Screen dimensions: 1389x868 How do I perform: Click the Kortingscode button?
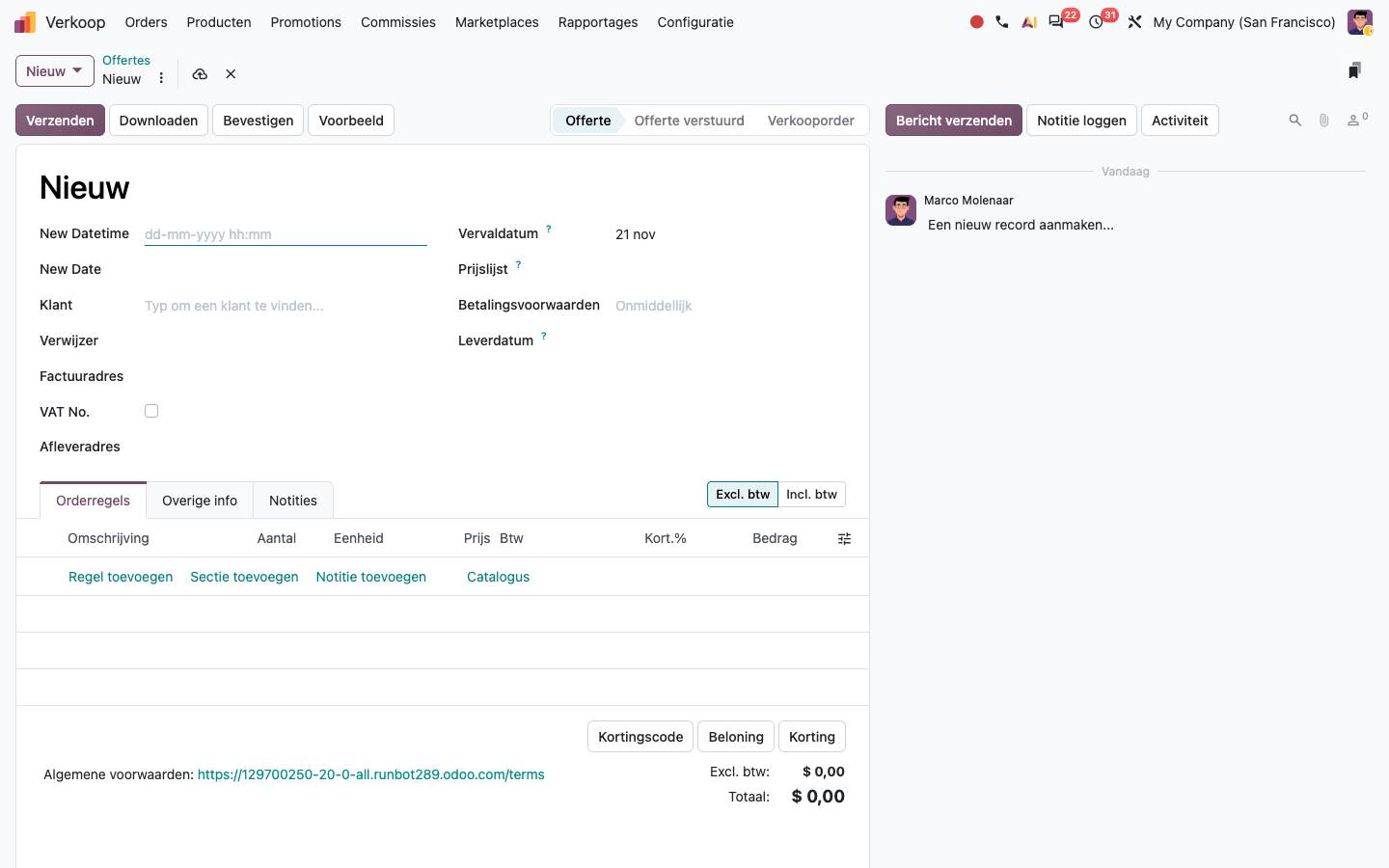(640, 737)
